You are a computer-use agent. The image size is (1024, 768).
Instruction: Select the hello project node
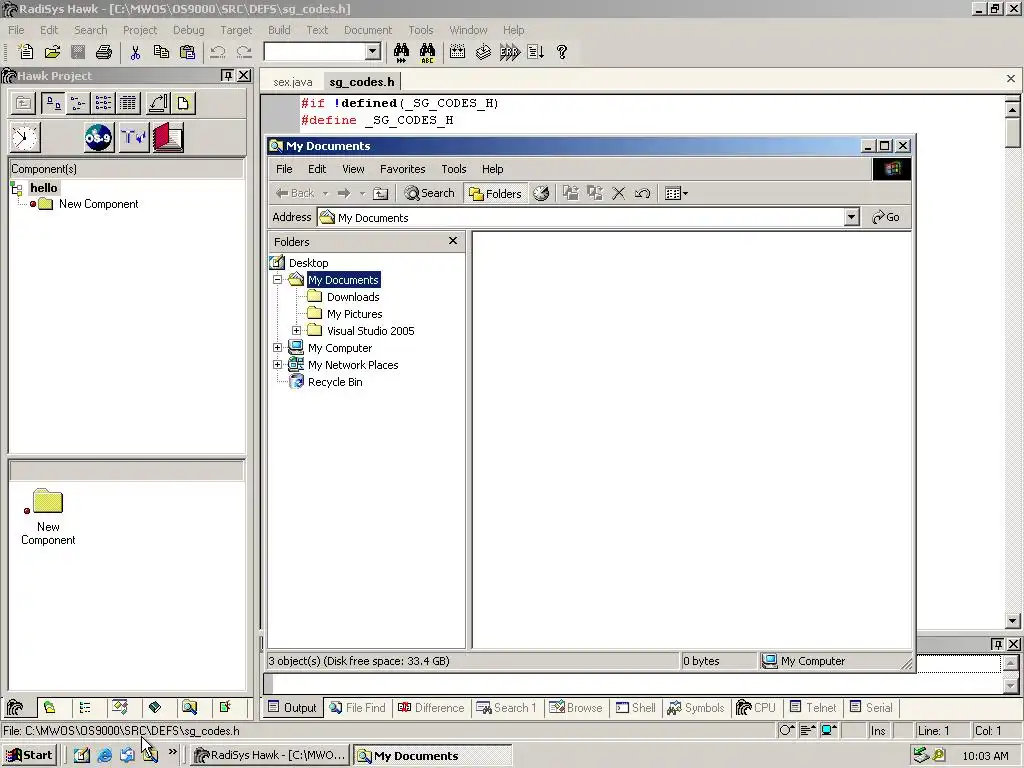[x=44, y=188]
